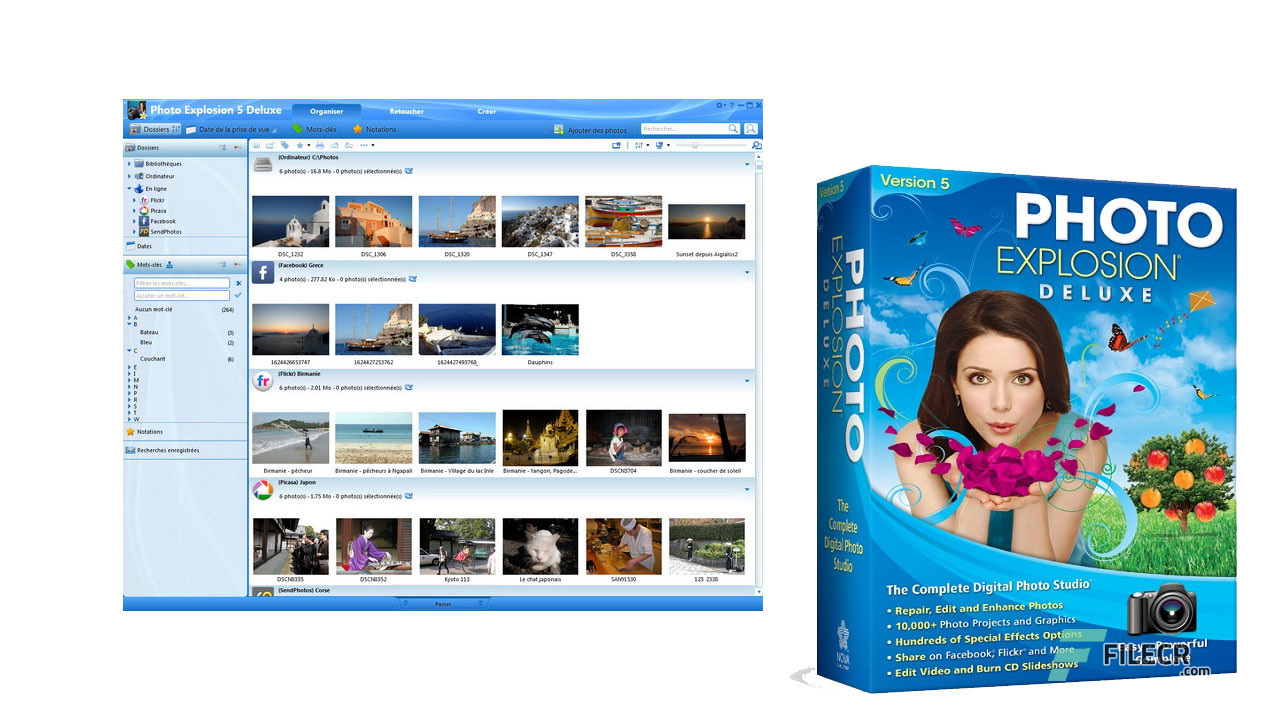Image resolution: width=1280 pixels, height=720 pixels.
Task: Confirm the new keyword with the checkmark icon
Action: pos(238,296)
